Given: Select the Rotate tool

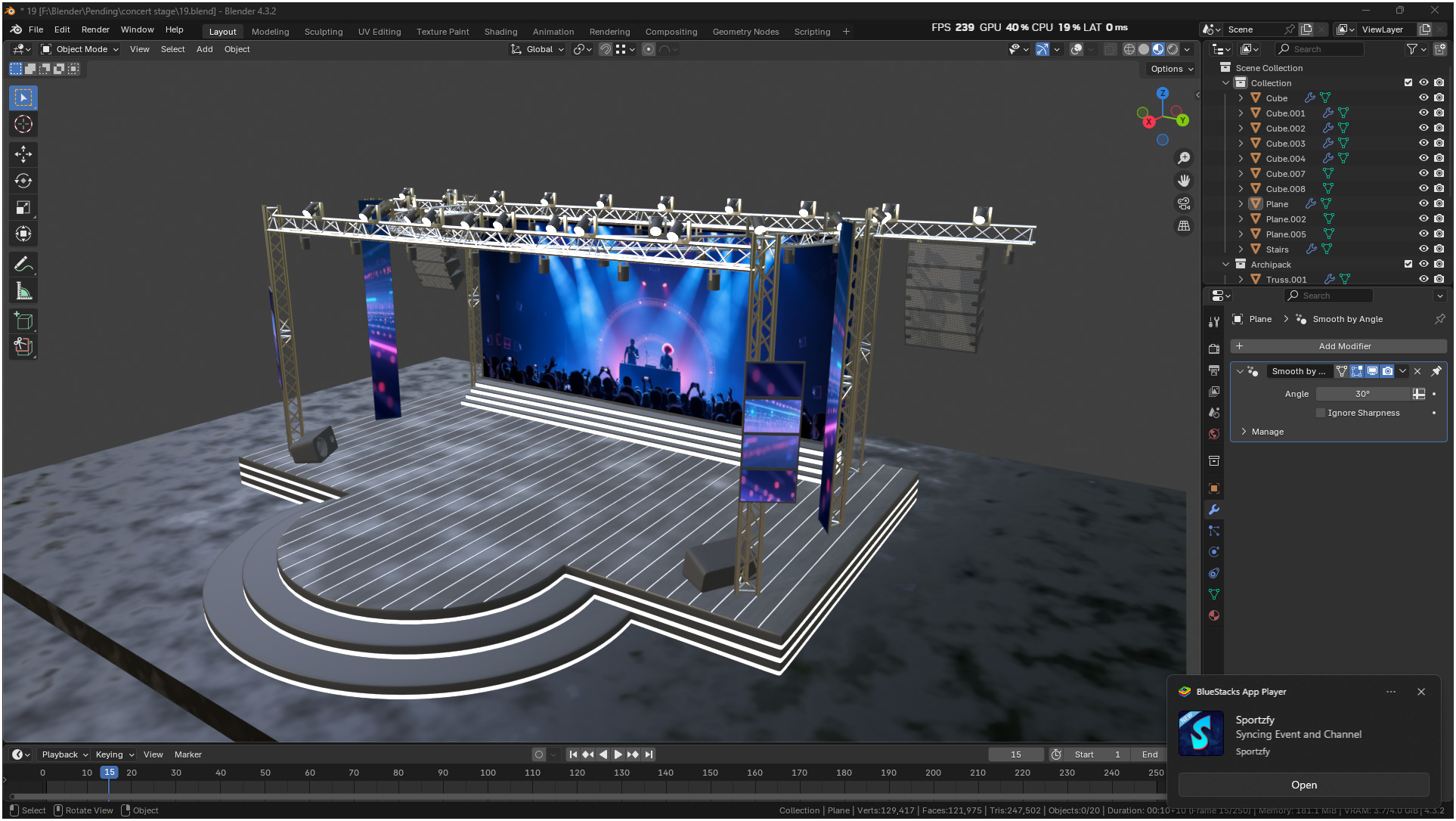Looking at the screenshot, I should click(23, 181).
